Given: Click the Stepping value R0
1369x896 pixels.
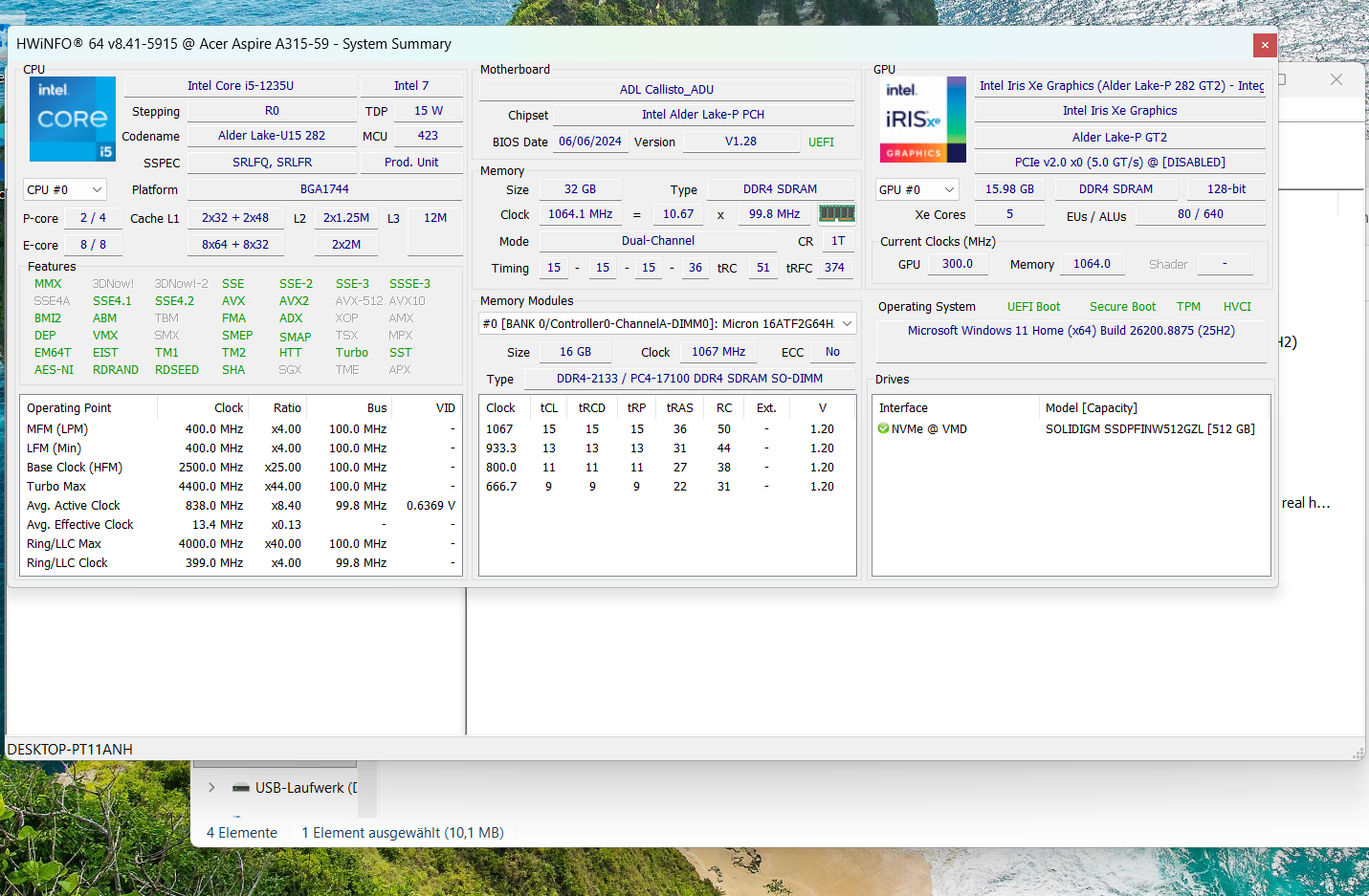Looking at the screenshot, I should pos(273,111).
